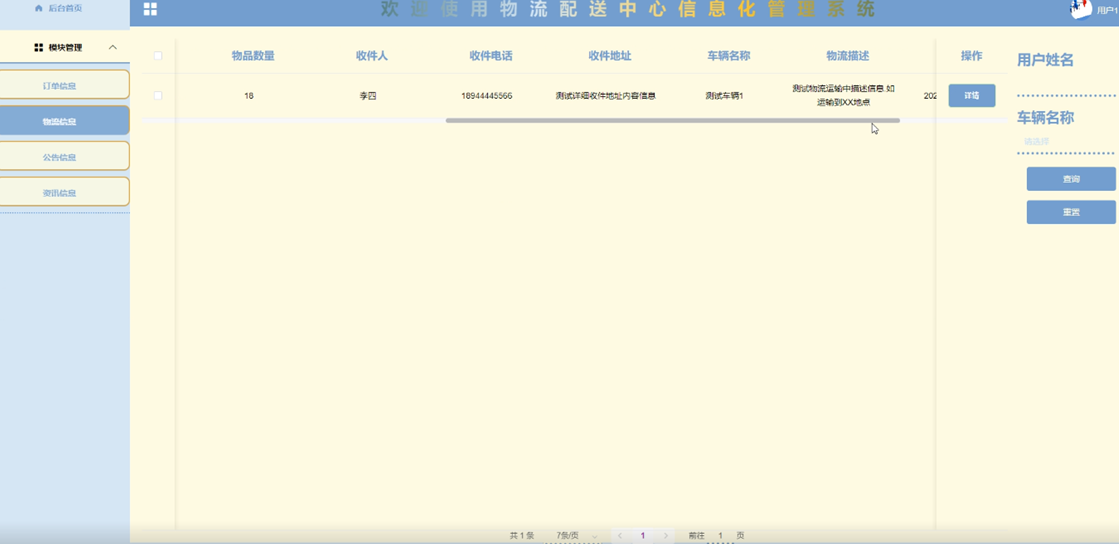Click the phone cell 18944445566
This screenshot has width=1119, height=544.
tap(487, 96)
